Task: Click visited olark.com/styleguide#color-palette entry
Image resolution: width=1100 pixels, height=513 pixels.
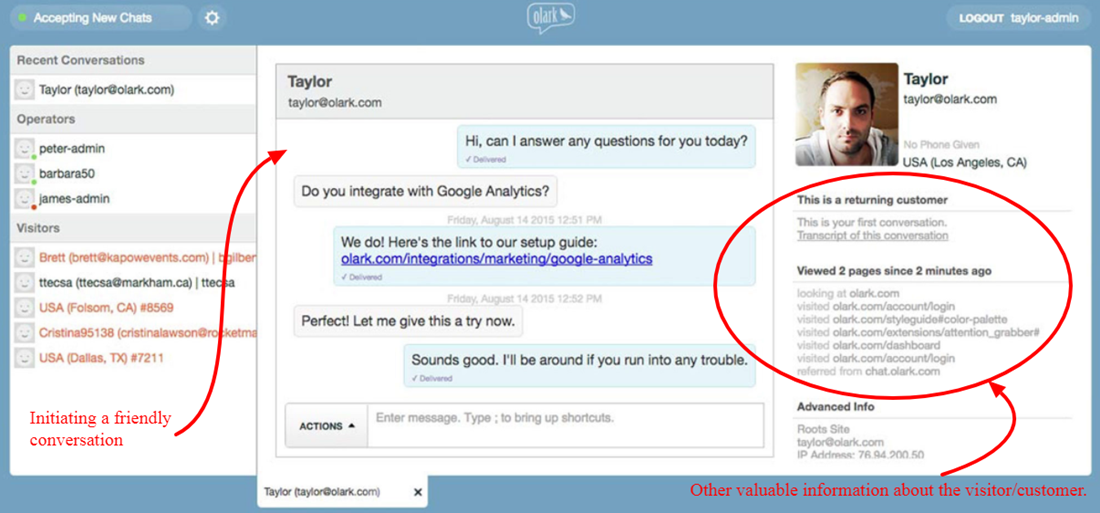Action: (x=902, y=319)
